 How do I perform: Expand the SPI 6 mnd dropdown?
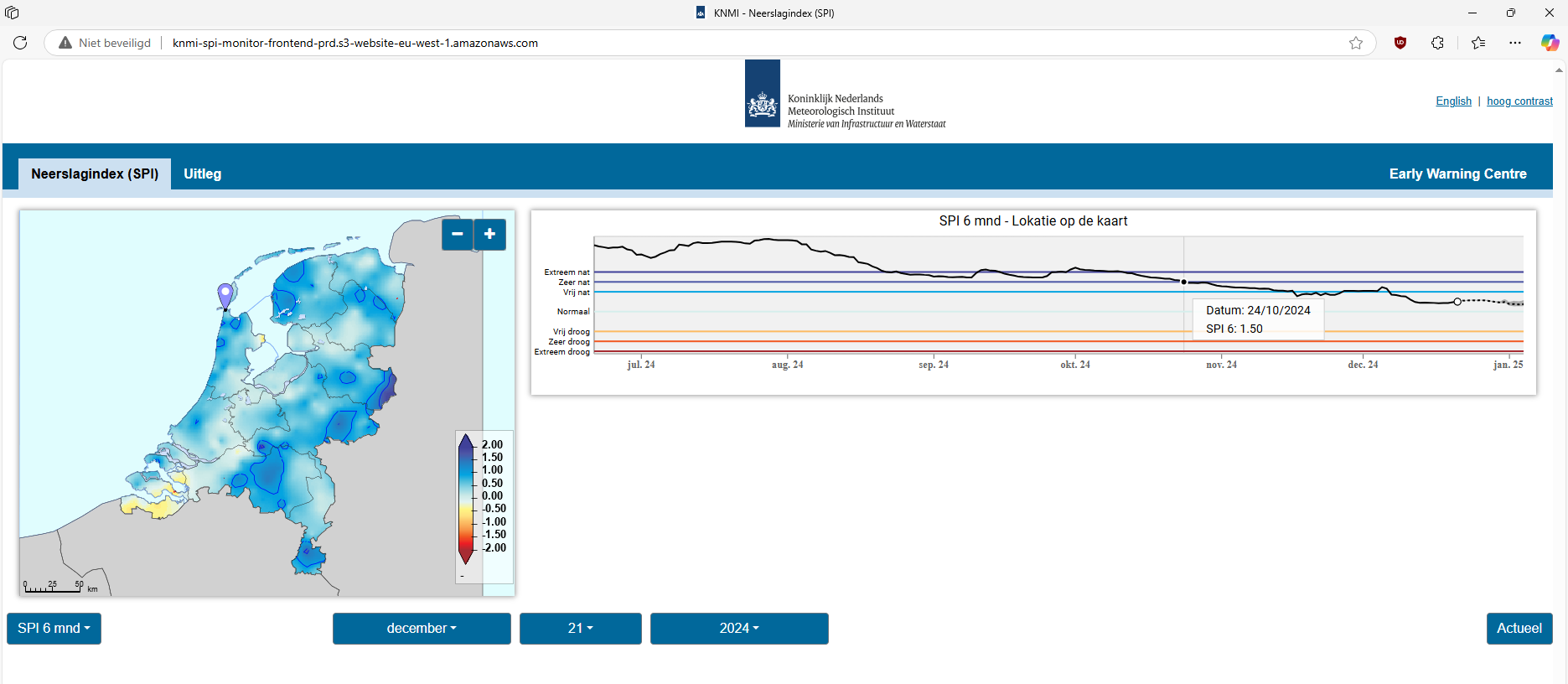point(54,628)
